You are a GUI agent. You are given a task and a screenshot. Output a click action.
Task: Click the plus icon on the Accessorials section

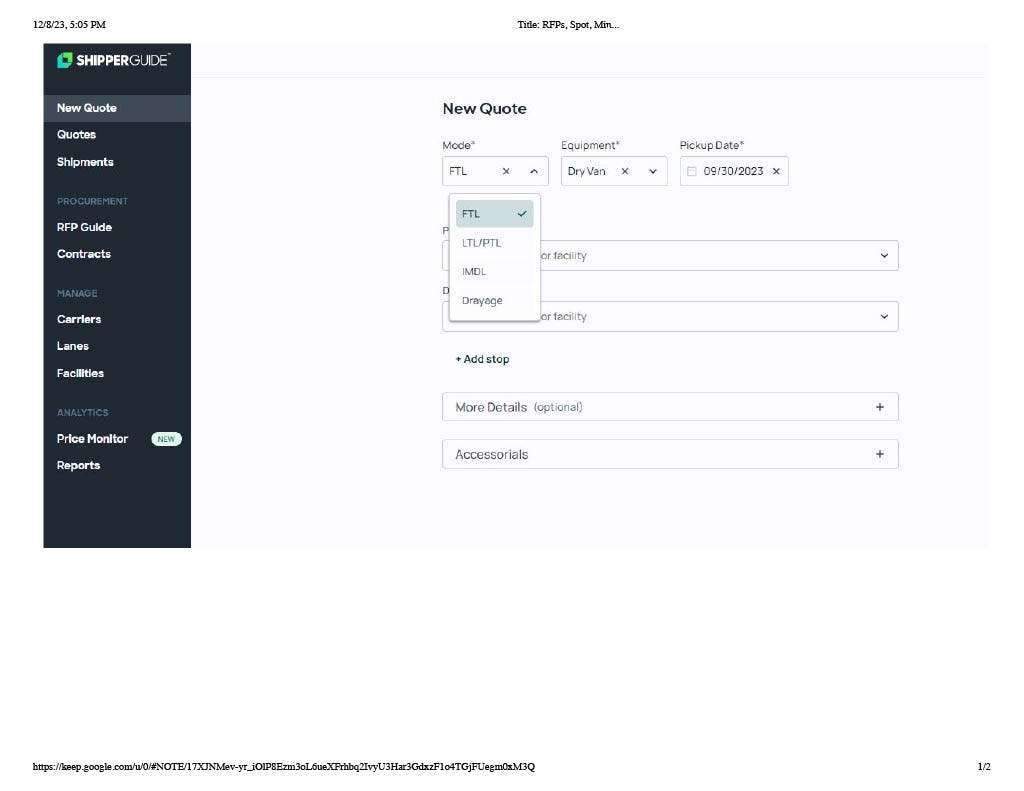pos(880,454)
